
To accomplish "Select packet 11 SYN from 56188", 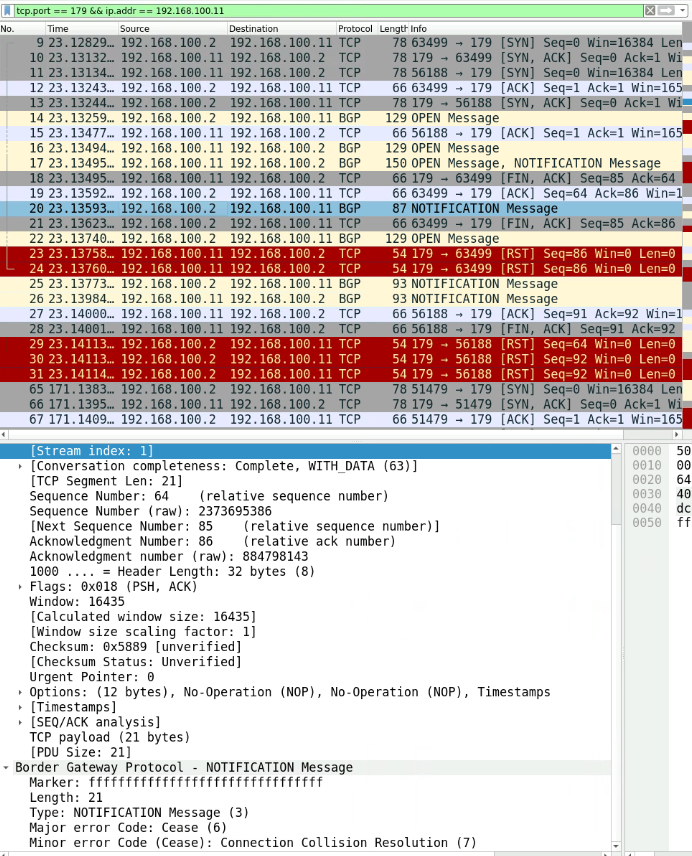I will (341, 73).
